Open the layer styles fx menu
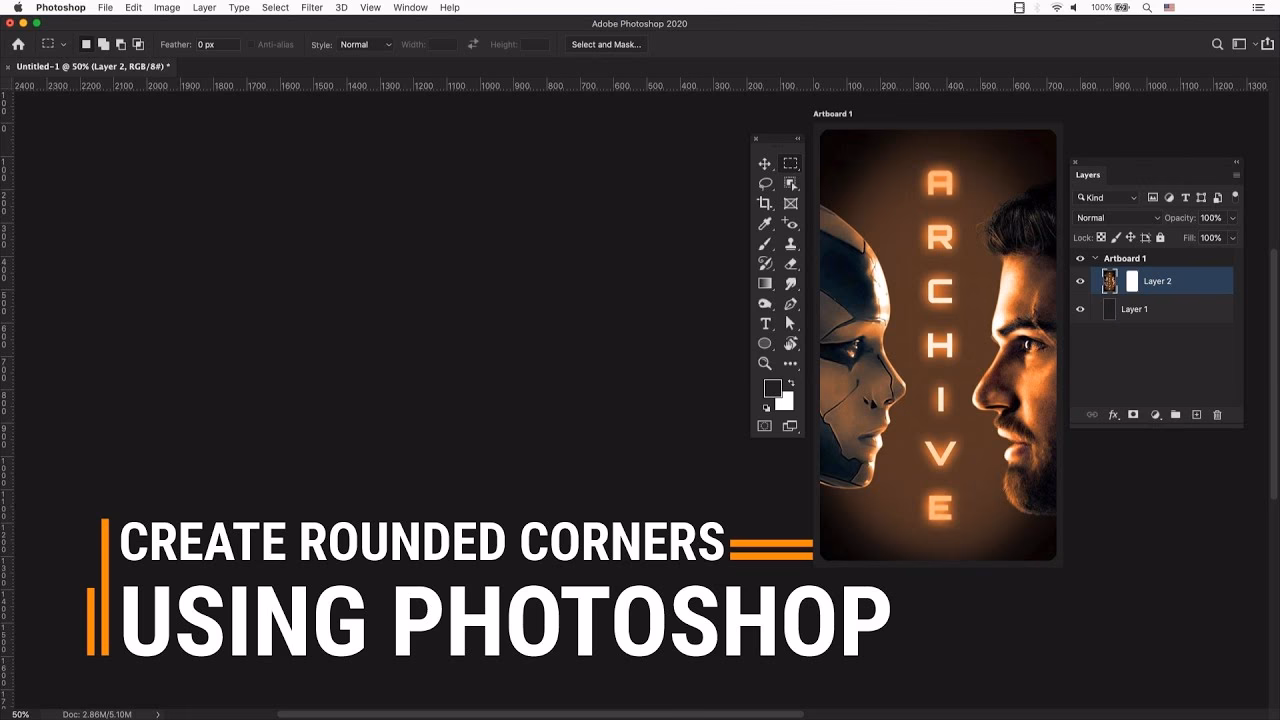This screenshot has width=1280, height=720. click(1114, 414)
